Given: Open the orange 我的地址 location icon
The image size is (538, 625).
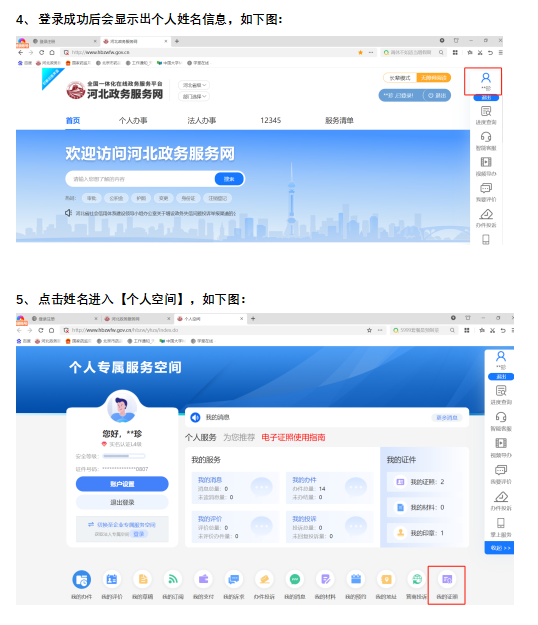Looking at the screenshot, I should 386,579.
